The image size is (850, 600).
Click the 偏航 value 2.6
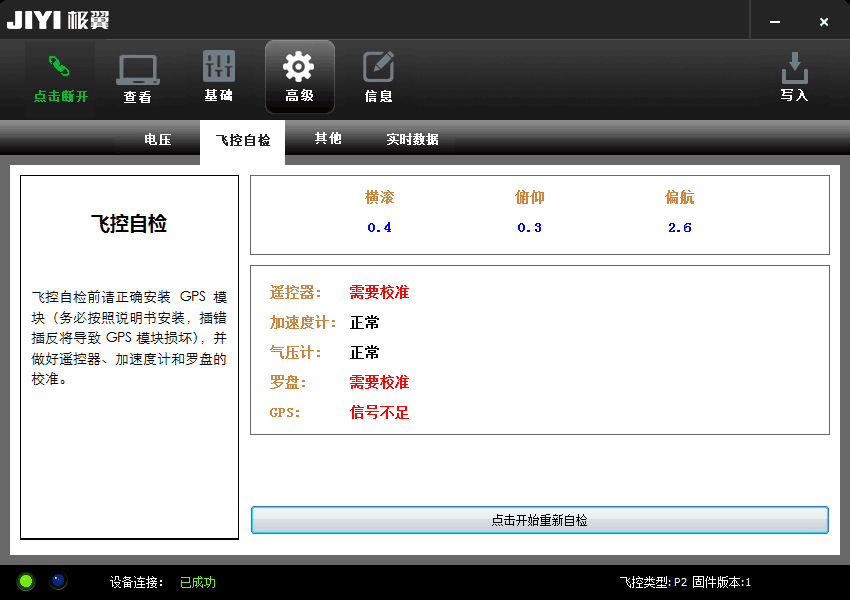point(680,228)
